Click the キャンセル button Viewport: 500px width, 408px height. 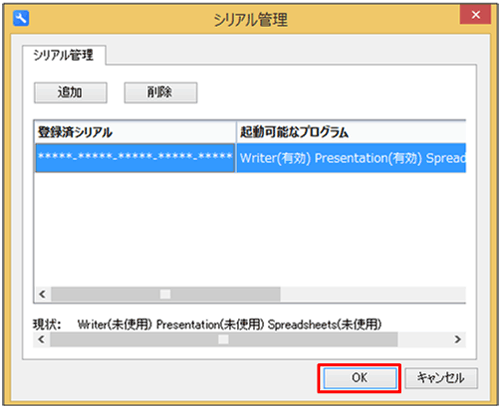(x=441, y=378)
